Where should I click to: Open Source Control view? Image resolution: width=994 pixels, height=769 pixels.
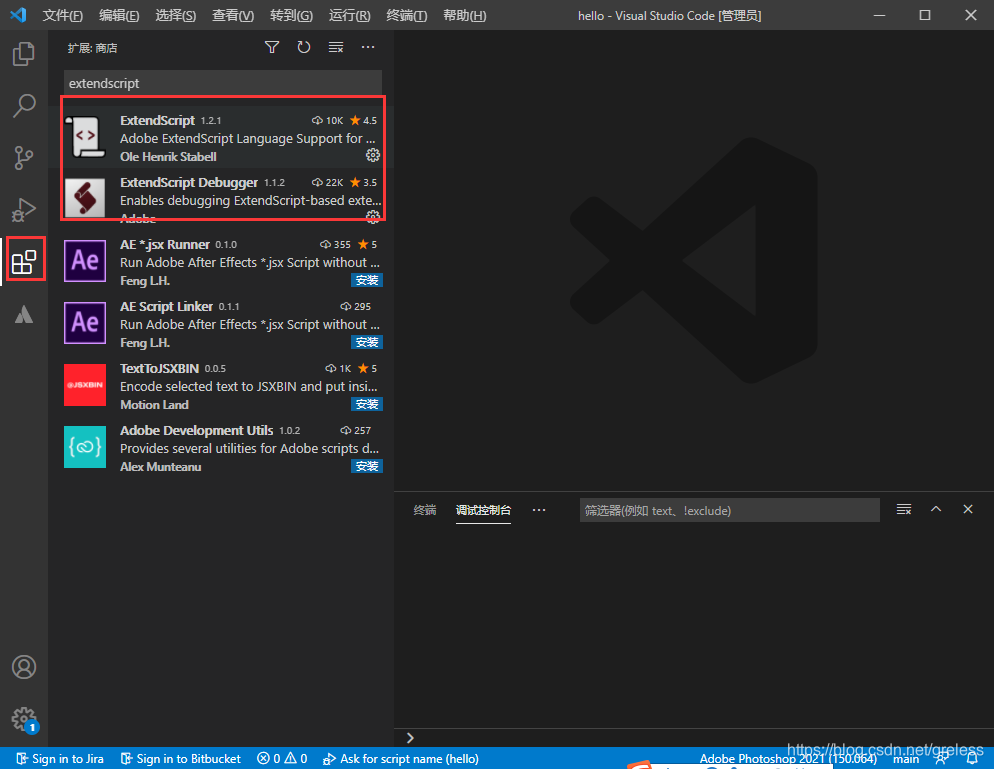(23, 158)
